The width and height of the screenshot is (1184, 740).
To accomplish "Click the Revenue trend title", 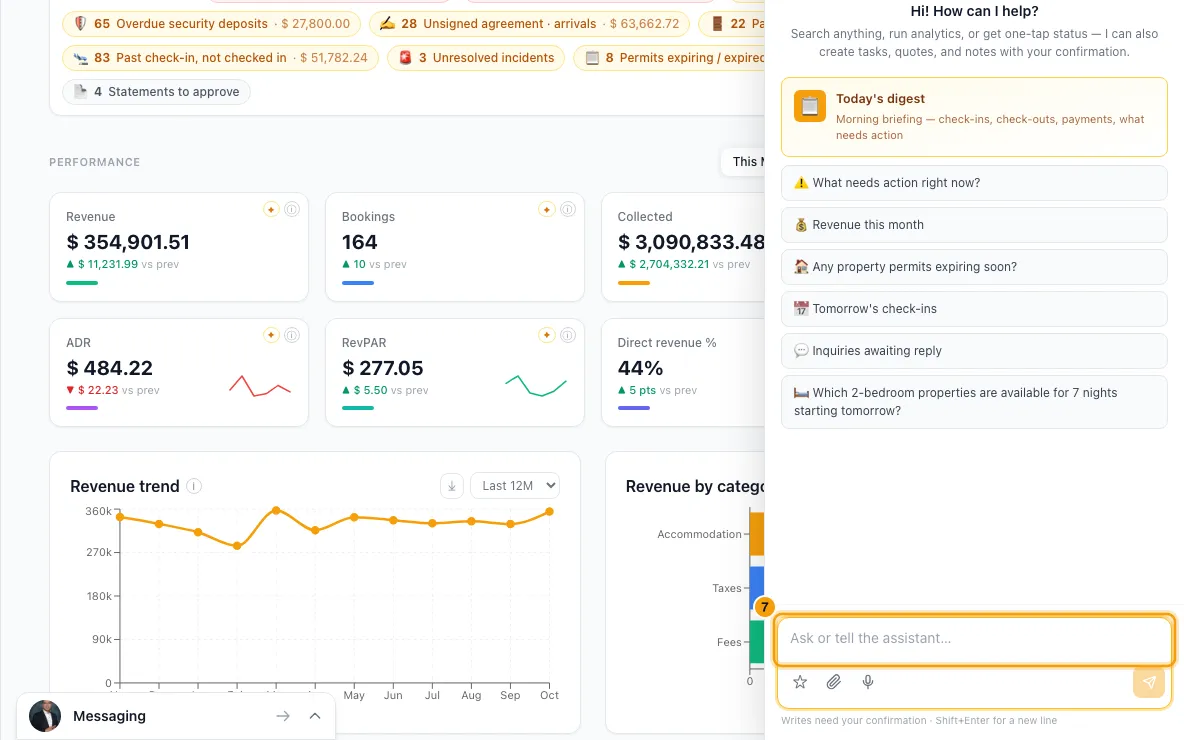I will click(x=125, y=486).
